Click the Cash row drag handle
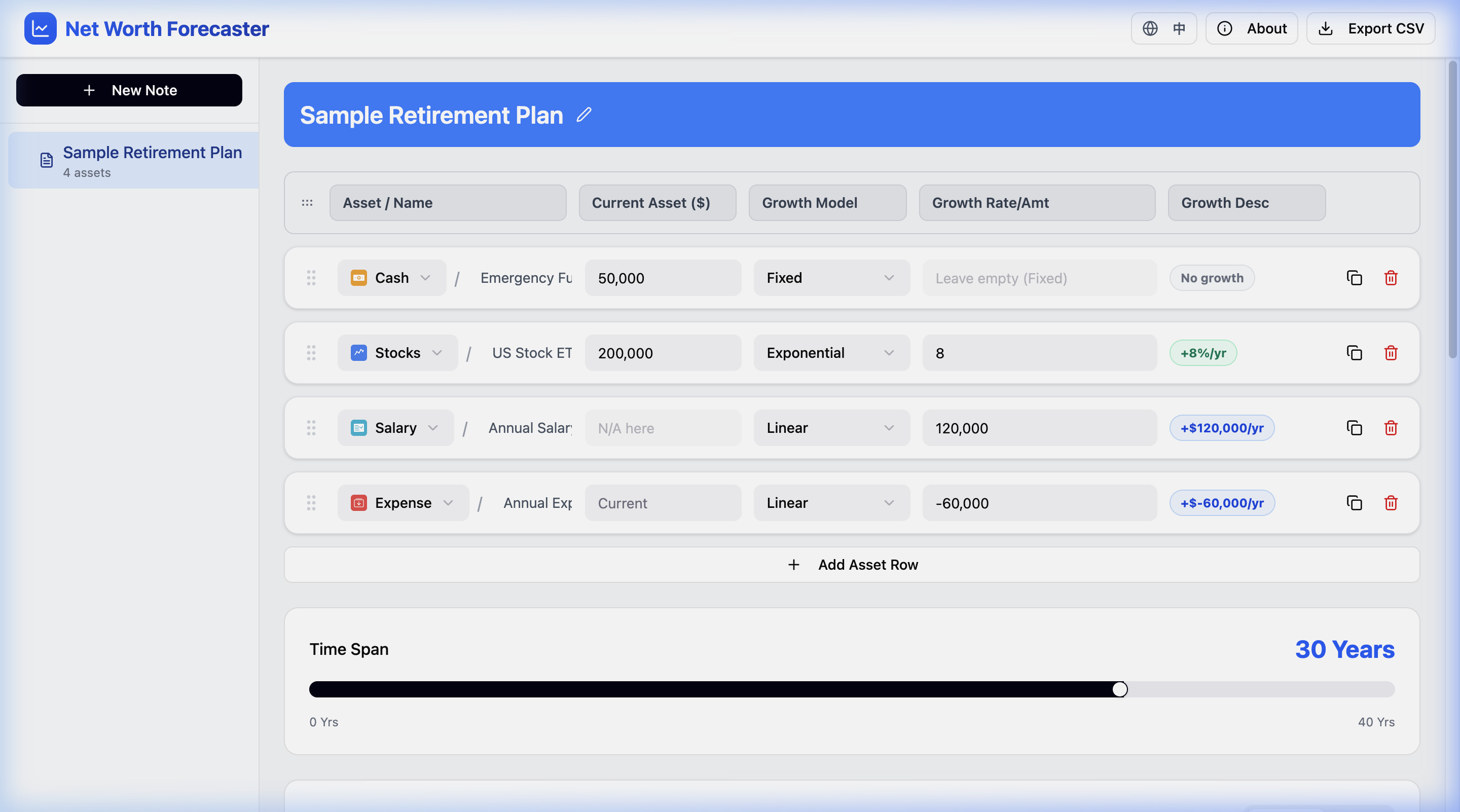Viewport: 1460px width, 812px height. (311, 278)
